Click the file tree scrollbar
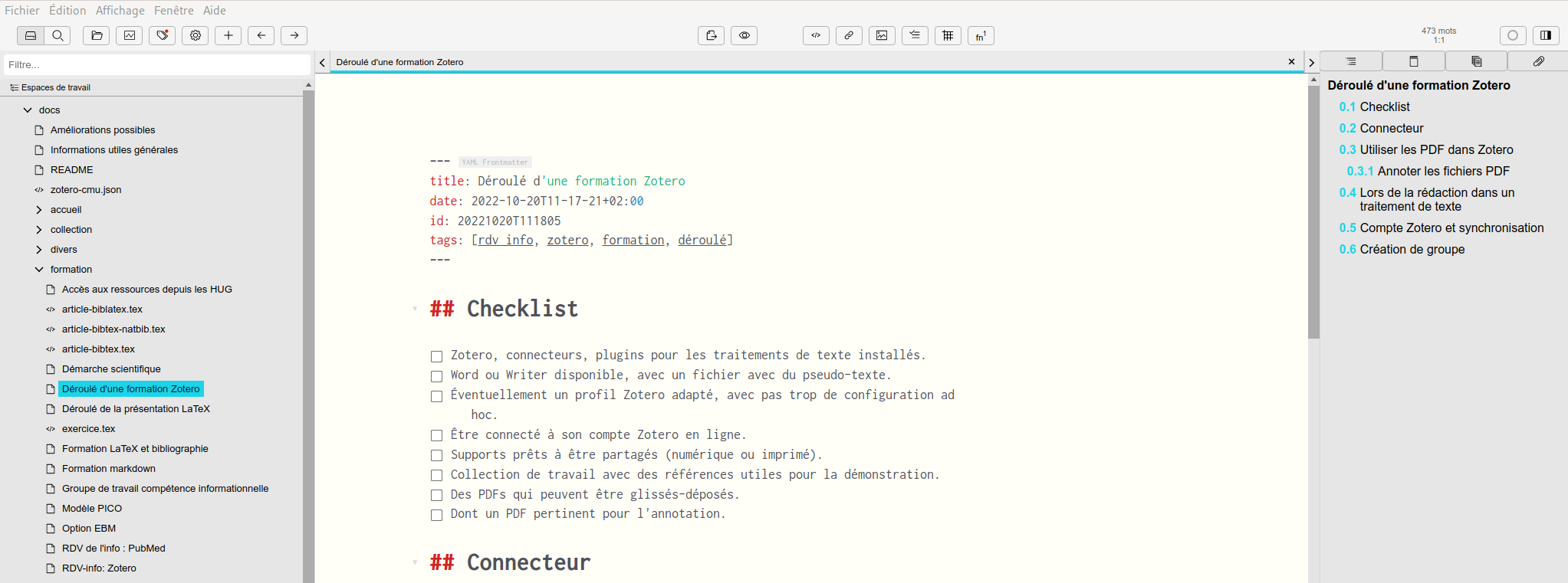Screen dimensions: 1568x583 308,337
